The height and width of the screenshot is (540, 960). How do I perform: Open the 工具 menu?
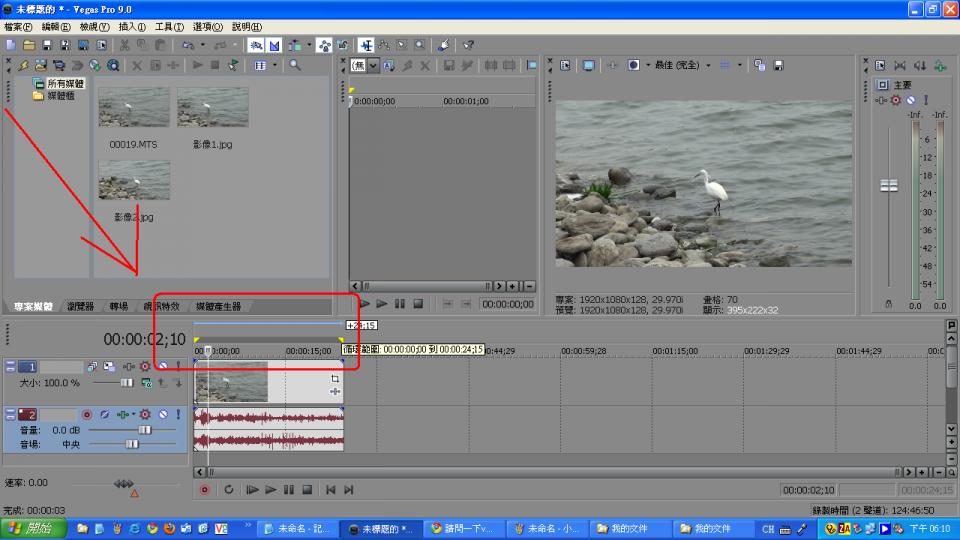pyautogui.click(x=168, y=27)
